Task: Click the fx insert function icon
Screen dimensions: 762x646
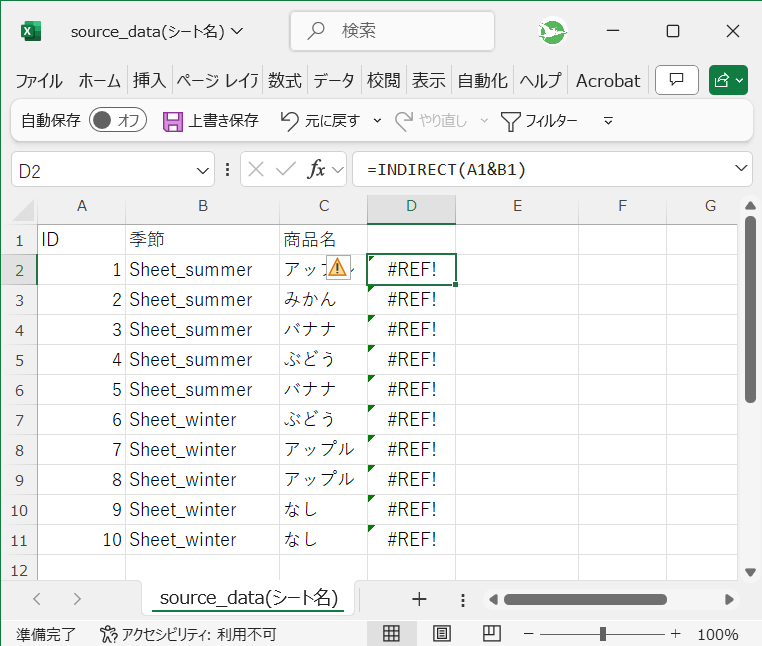Action: point(316,169)
